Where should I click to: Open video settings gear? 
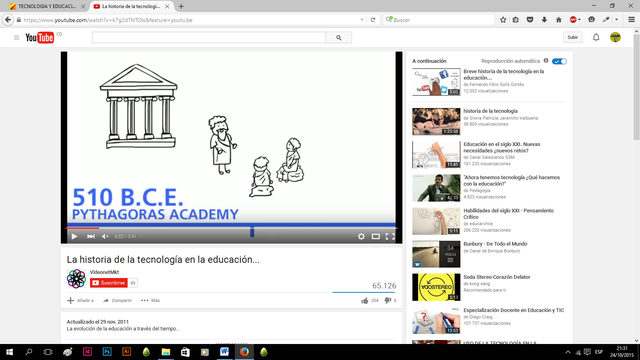point(361,236)
